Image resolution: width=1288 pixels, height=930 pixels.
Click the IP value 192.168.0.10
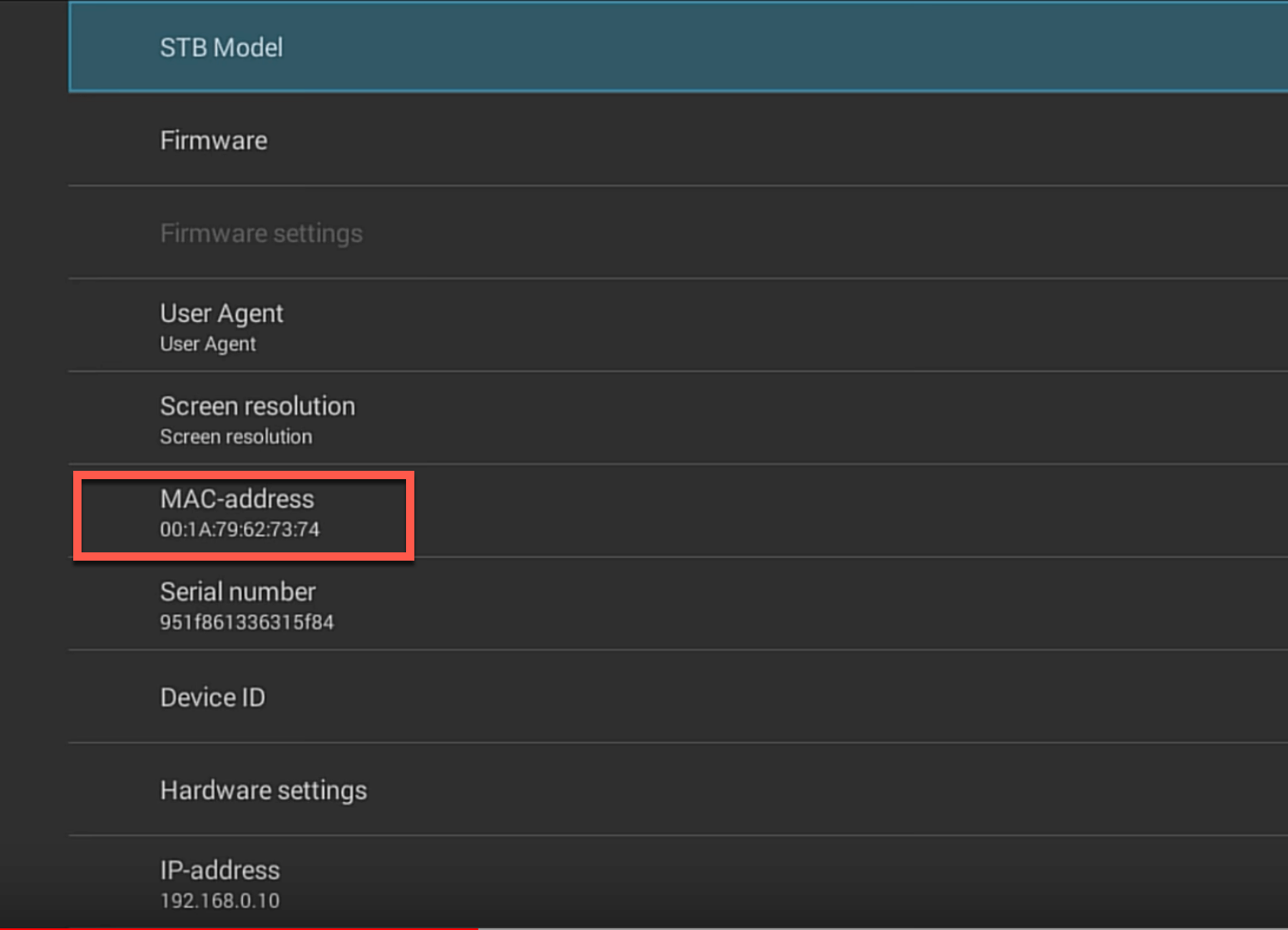(x=220, y=901)
